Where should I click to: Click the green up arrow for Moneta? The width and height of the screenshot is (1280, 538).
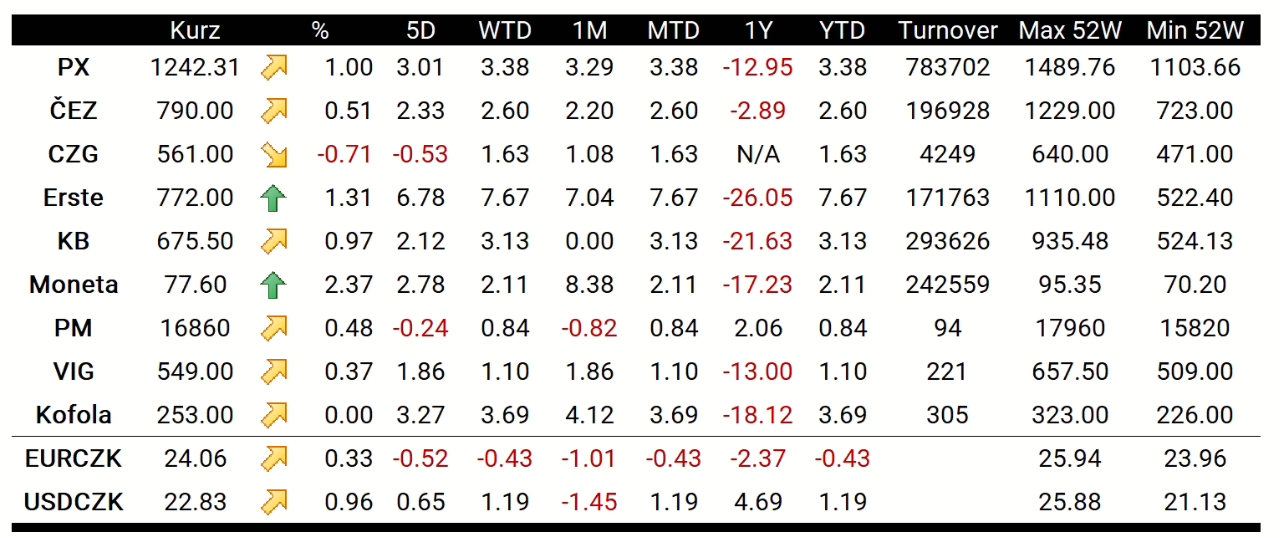(273, 285)
